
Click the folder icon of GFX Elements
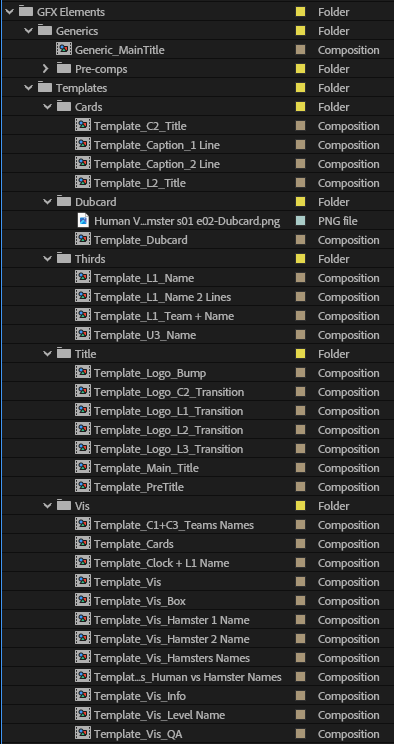click(26, 11)
